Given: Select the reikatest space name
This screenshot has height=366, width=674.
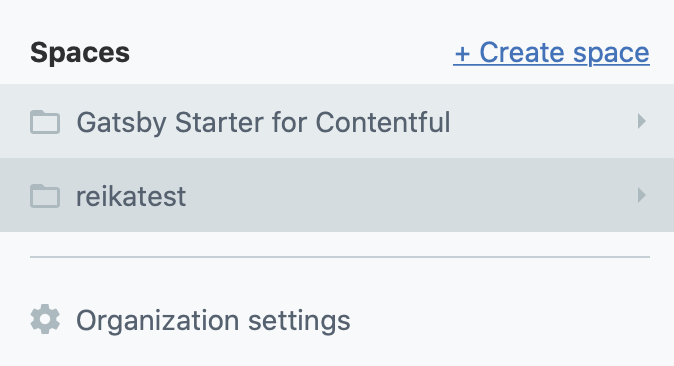Looking at the screenshot, I should 131,196.
